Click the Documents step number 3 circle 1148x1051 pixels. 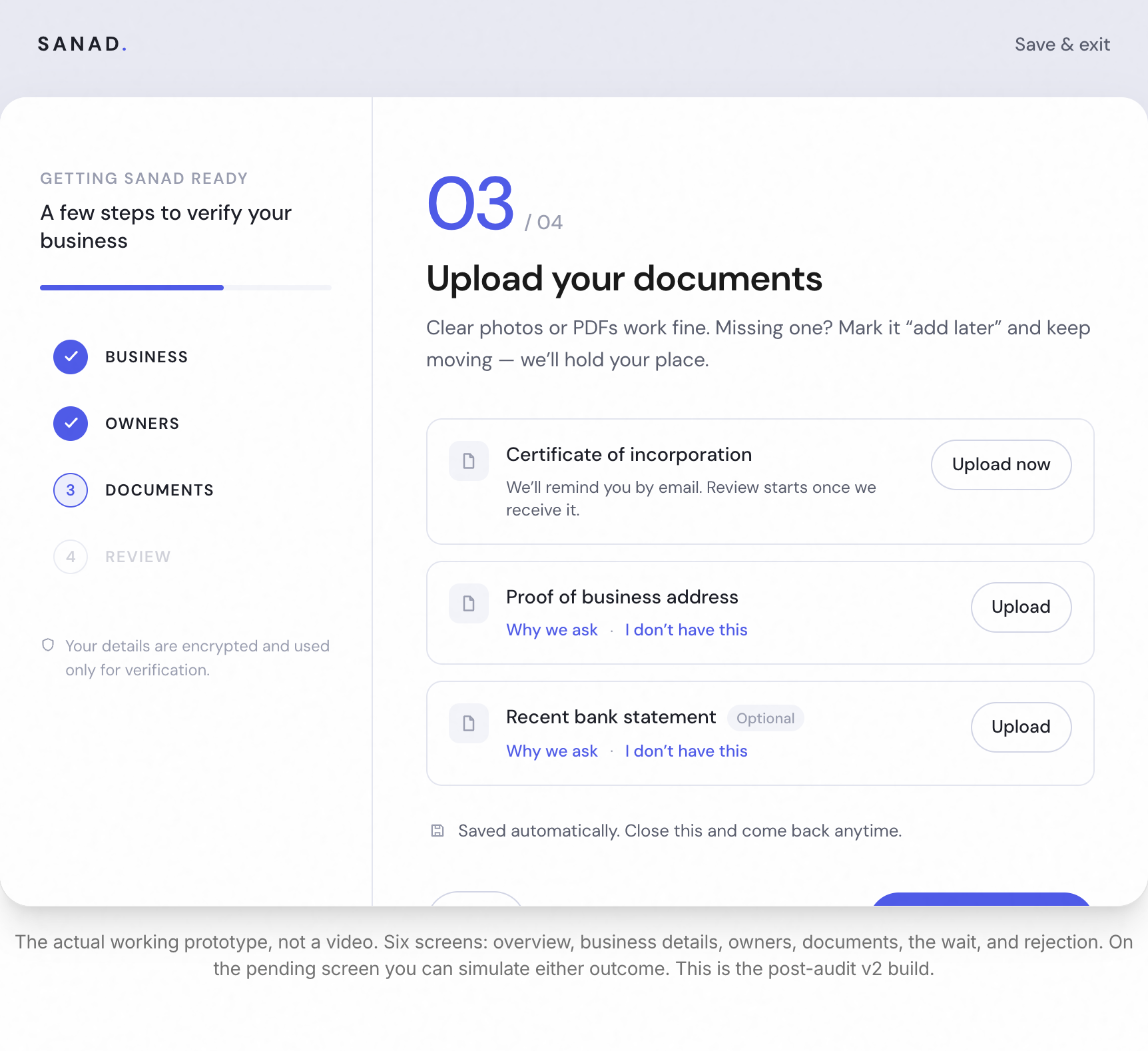click(x=71, y=490)
